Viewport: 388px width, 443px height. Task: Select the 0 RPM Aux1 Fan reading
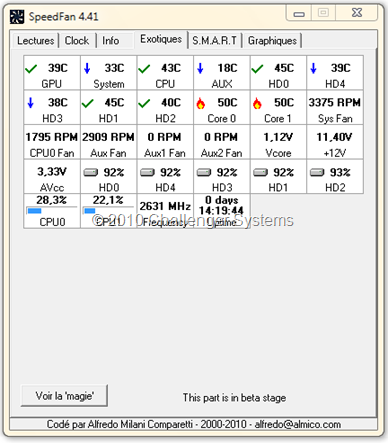pos(165,142)
